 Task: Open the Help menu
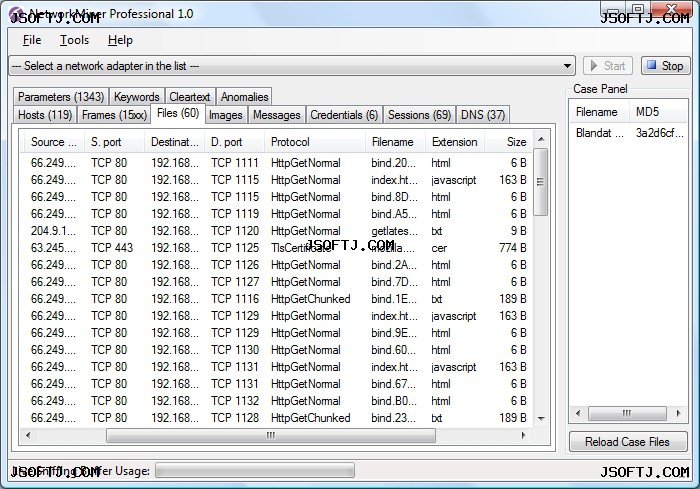(120, 40)
